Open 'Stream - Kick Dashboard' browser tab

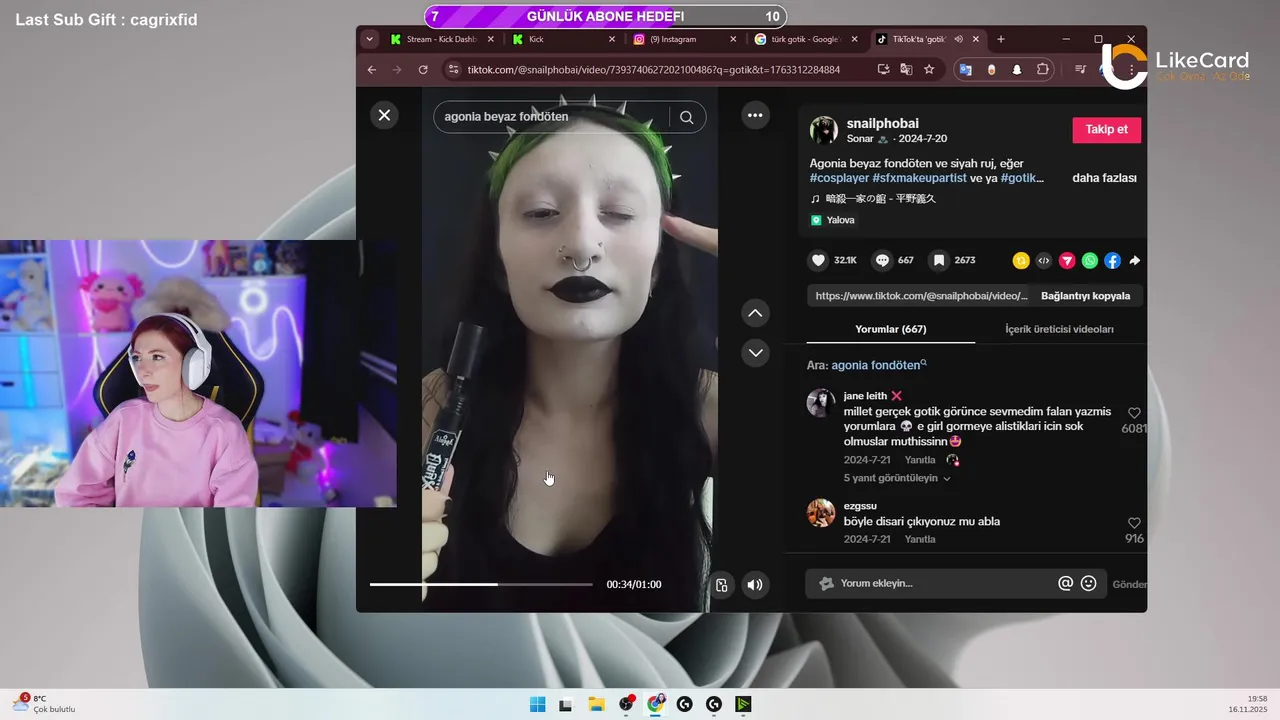(x=440, y=39)
